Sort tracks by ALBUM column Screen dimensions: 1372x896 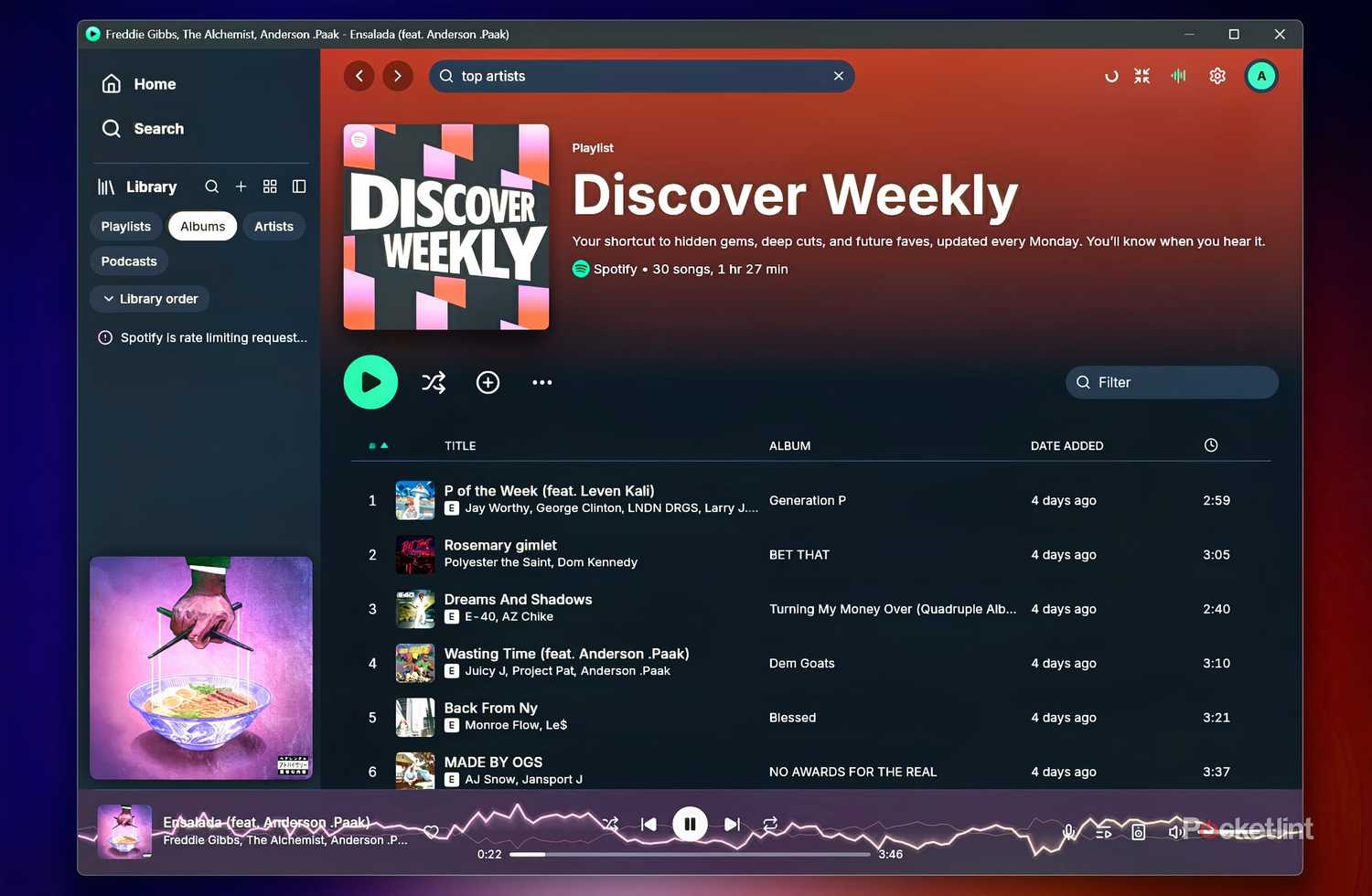790,446
